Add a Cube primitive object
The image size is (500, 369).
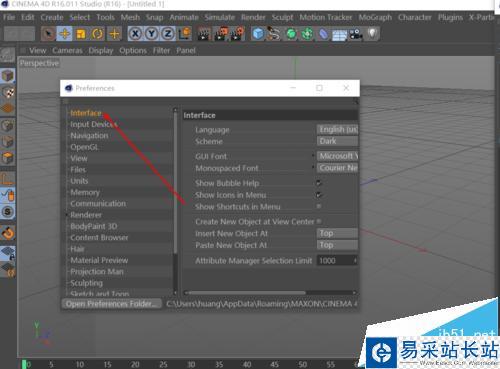(258, 34)
